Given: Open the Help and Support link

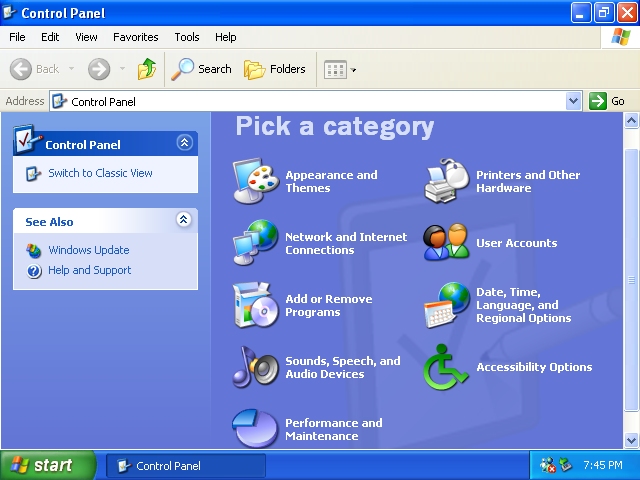Looking at the screenshot, I should tap(90, 270).
